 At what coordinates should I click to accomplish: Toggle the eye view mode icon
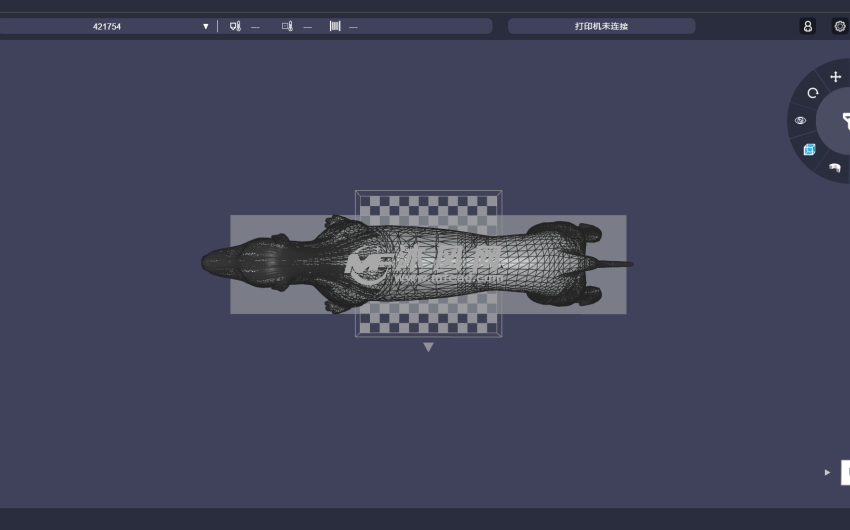(800, 120)
